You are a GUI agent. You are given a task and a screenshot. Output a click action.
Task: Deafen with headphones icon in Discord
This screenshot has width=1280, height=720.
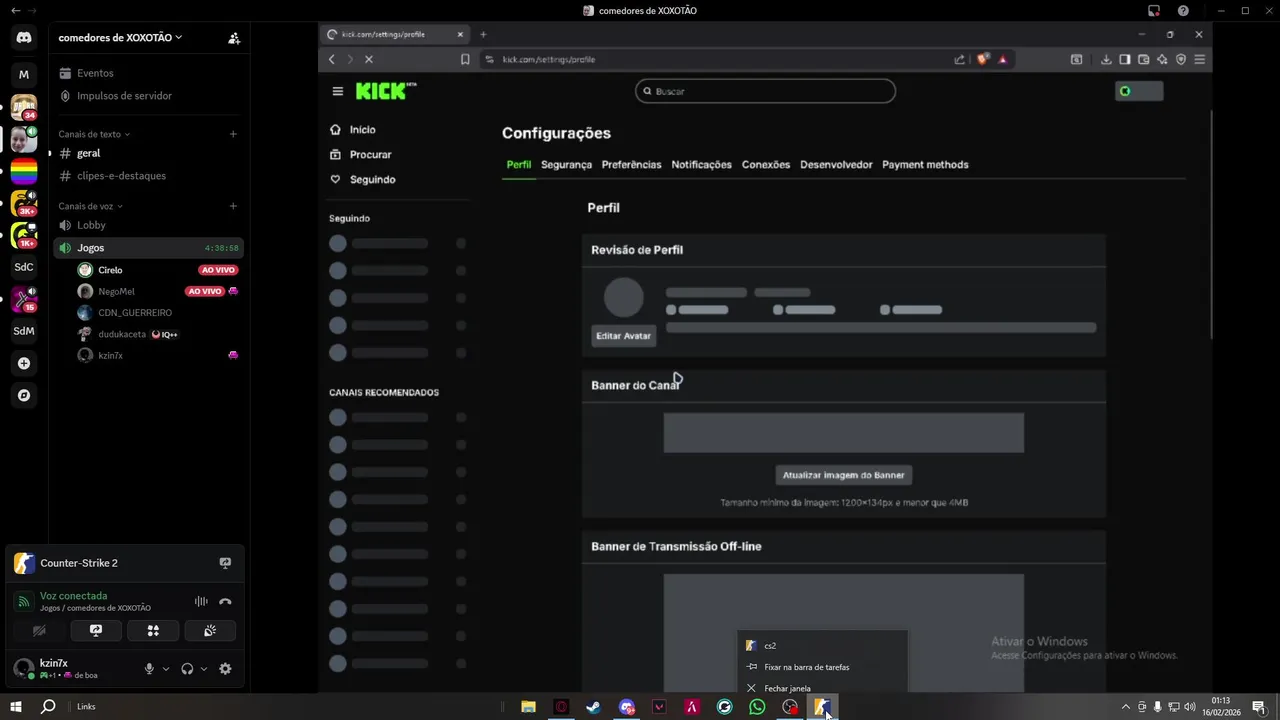(x=187, y=669)
